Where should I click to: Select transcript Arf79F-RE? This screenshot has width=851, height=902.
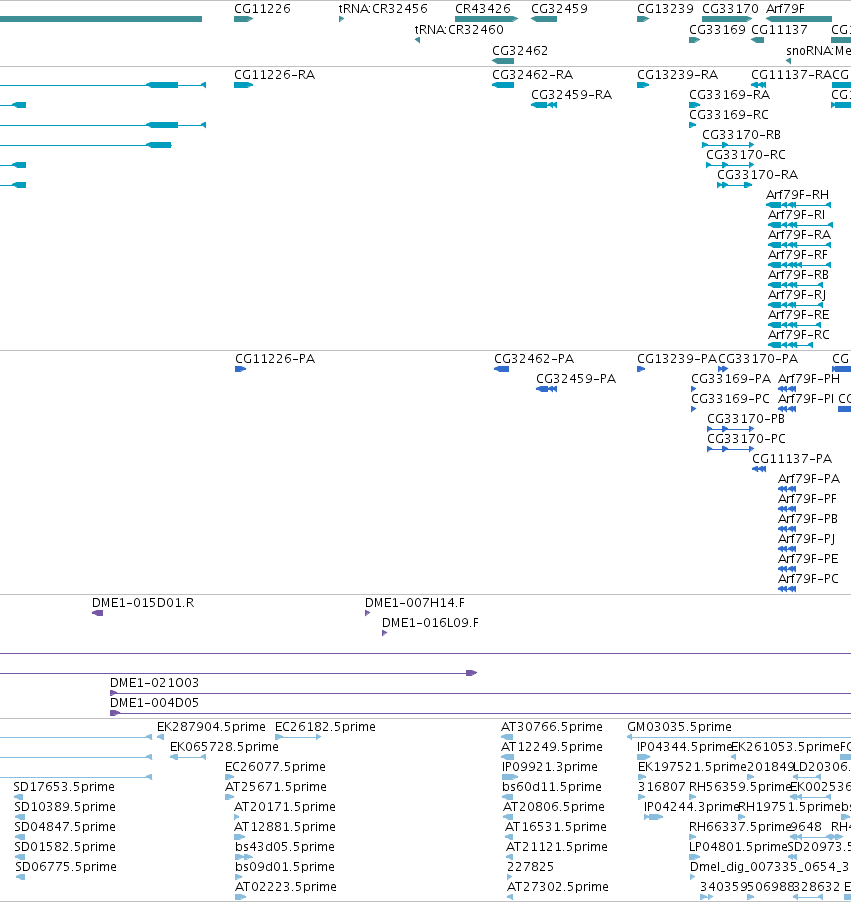click(794, 325)
